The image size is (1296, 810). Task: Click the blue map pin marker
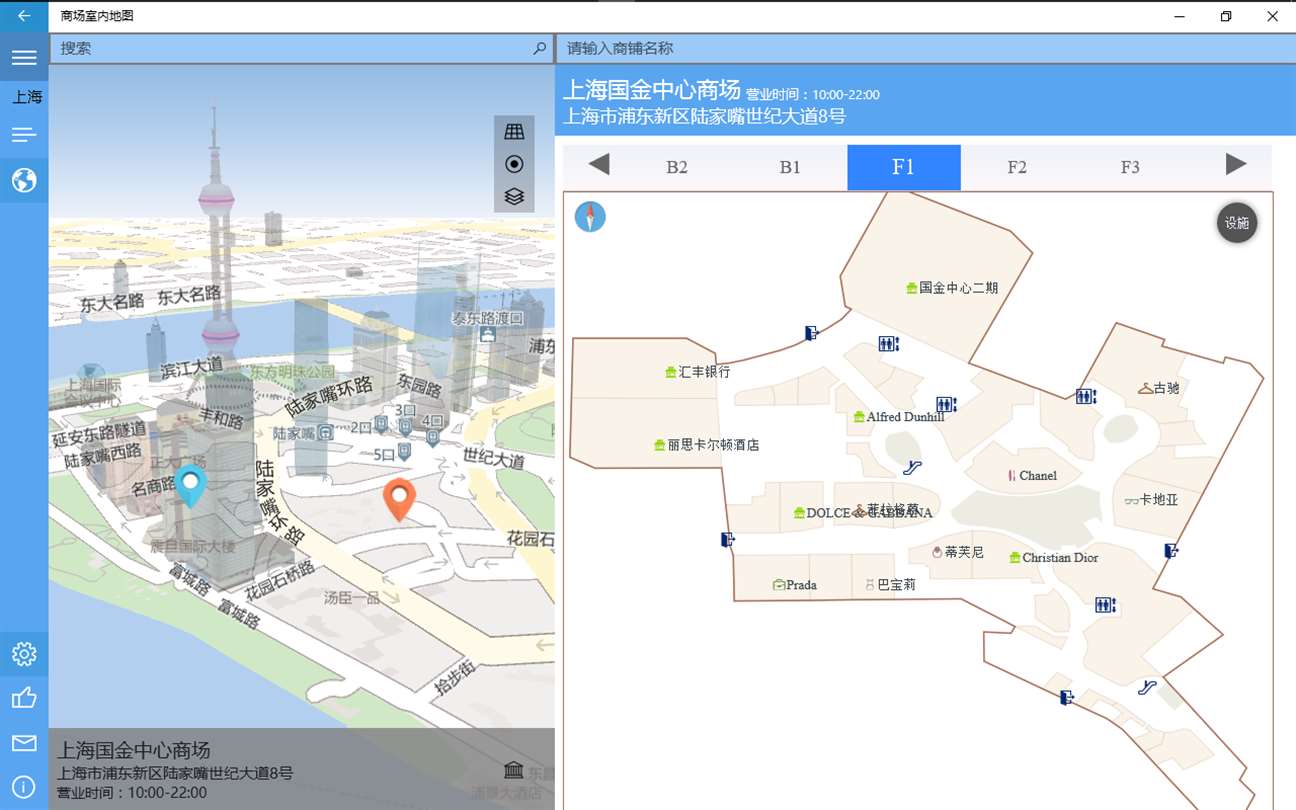click(190, 485)
